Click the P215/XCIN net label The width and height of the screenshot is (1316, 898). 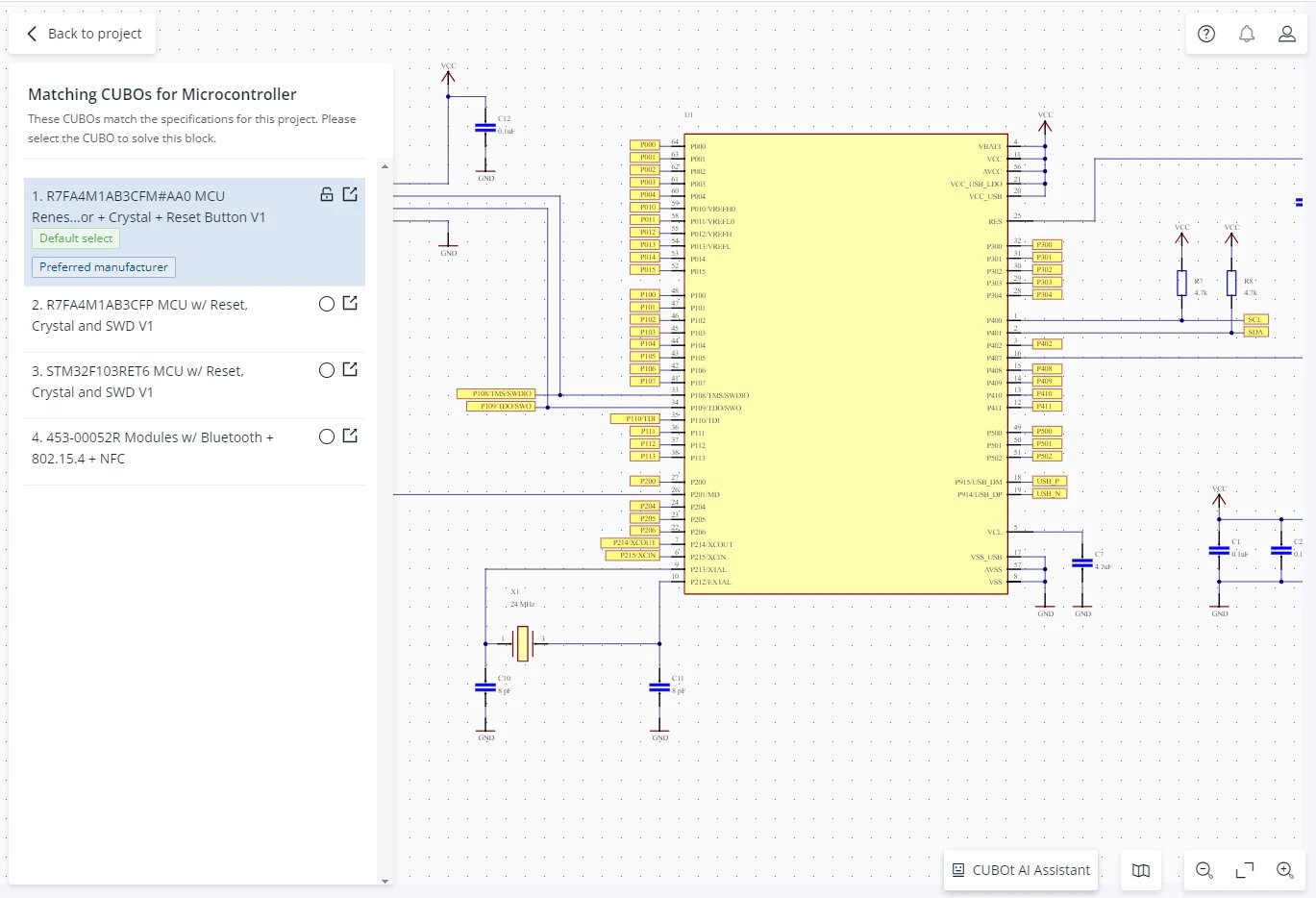633,556
